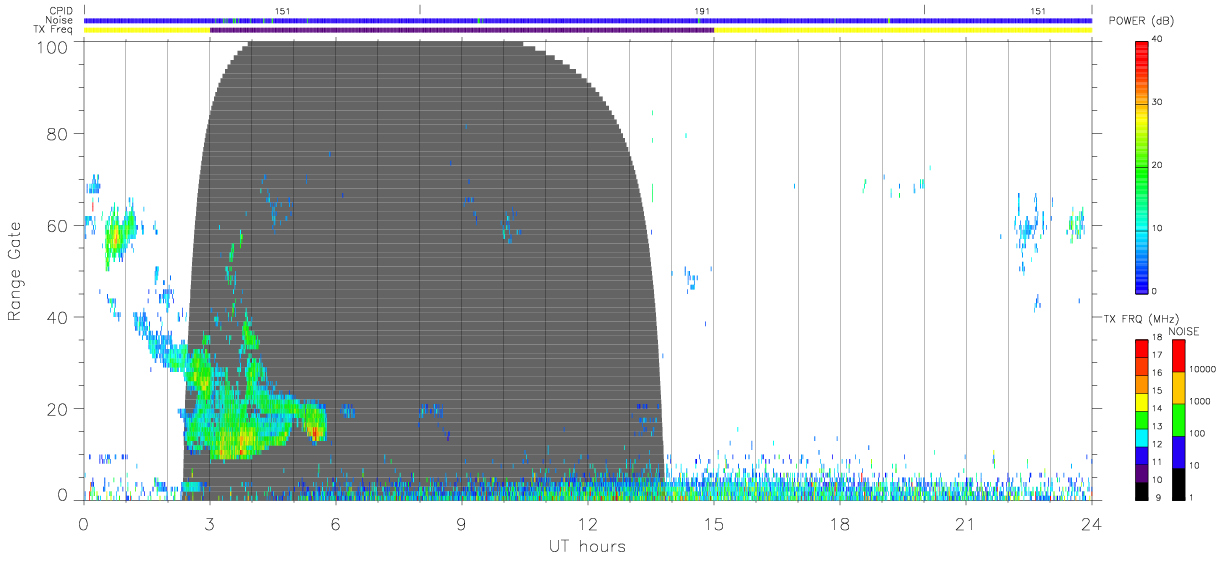This screenshot has width=1228, height=567.
Task: Click the 12 tick on UT hours axis
Action: pos(588,523)
